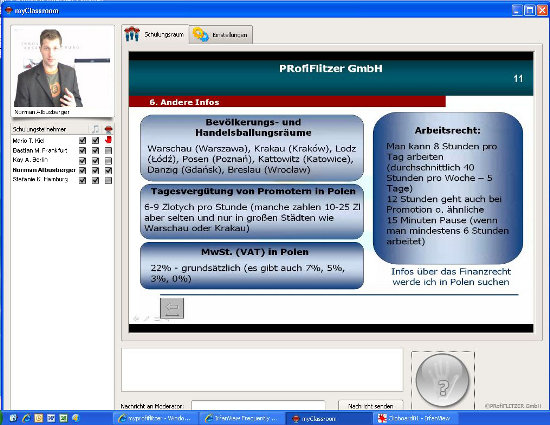Toggle audio checkbox for Stefanie K. Hamburg
The image size is (550, 425).
(x=95, y=180)
